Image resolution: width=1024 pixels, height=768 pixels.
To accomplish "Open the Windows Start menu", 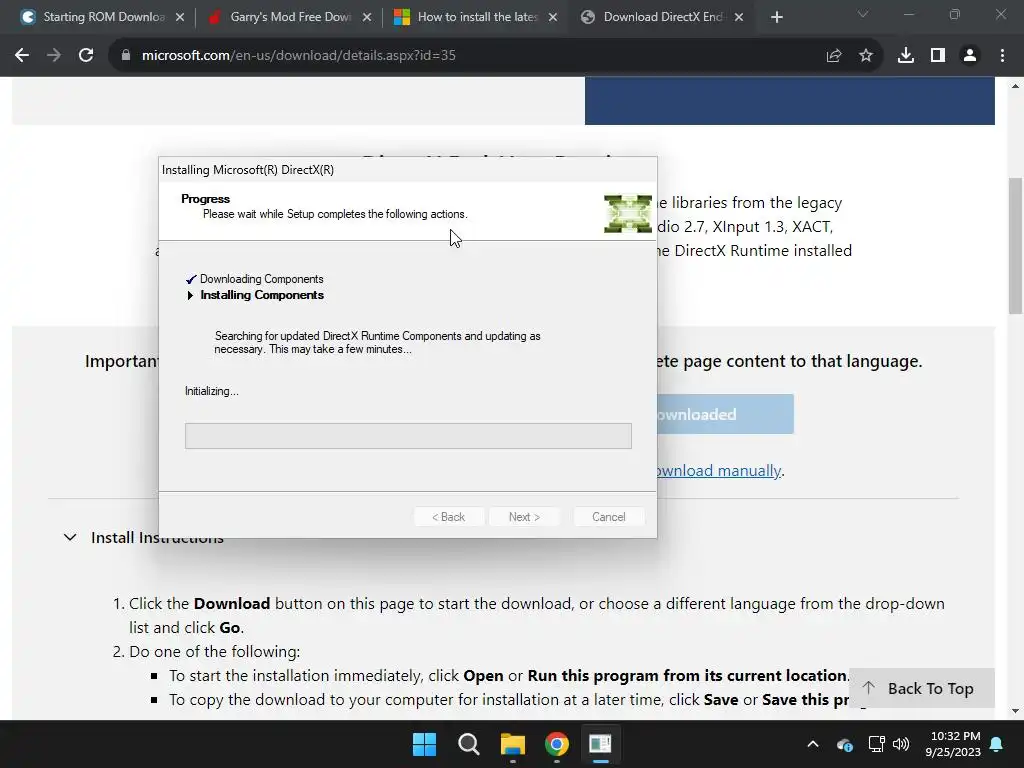I will (x=424, y=744).
